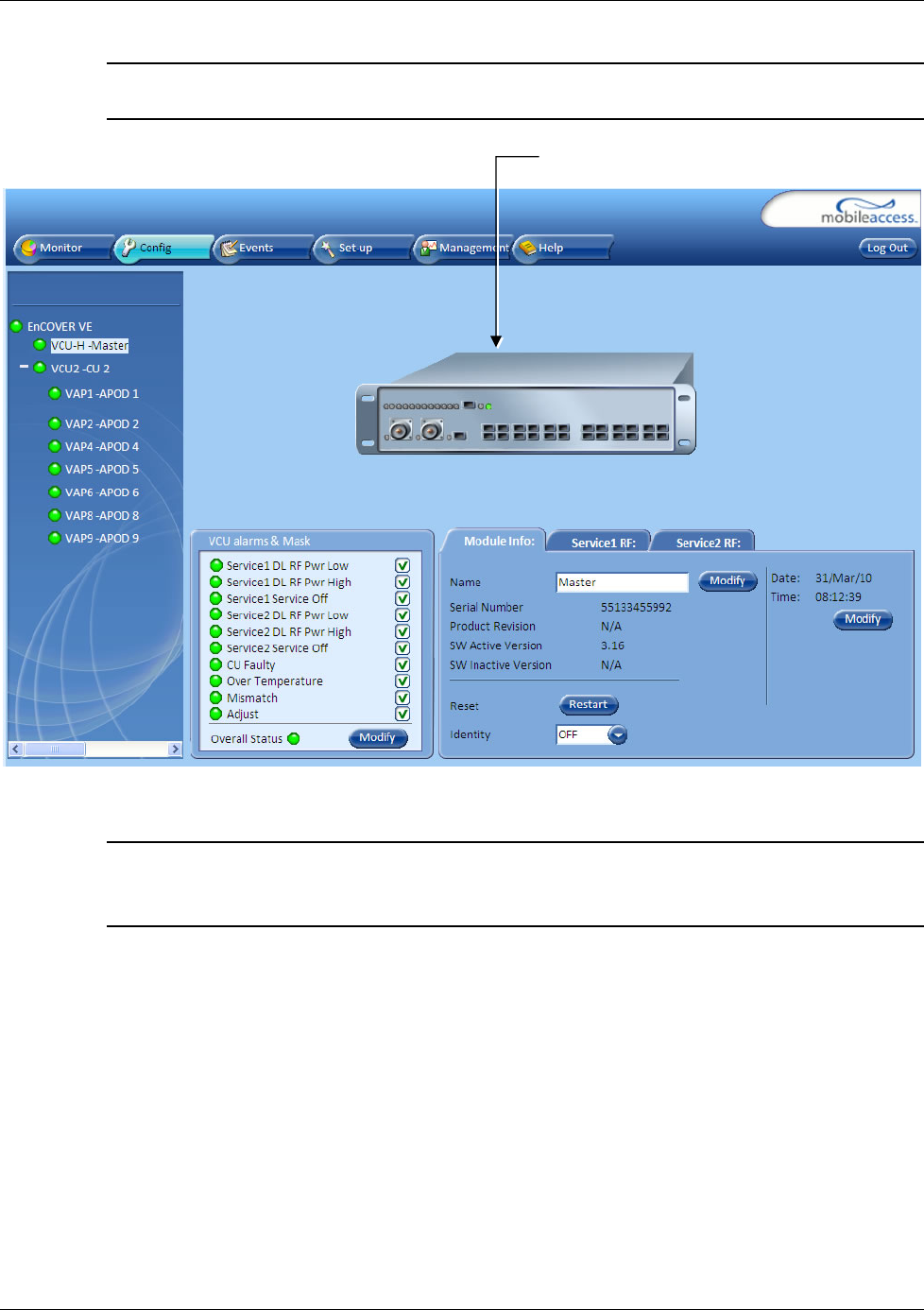Screen dimensions: 924x1310
Task: Select VCU2 -CU 2 node
Action: (80, 369)
